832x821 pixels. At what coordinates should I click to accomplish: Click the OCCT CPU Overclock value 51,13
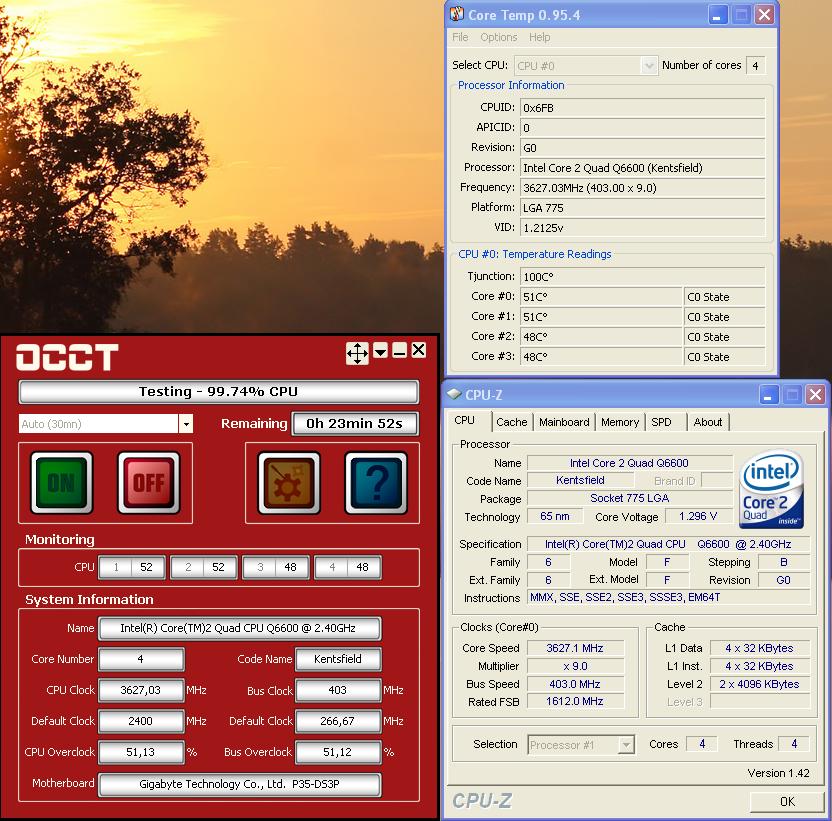[141, 752]
